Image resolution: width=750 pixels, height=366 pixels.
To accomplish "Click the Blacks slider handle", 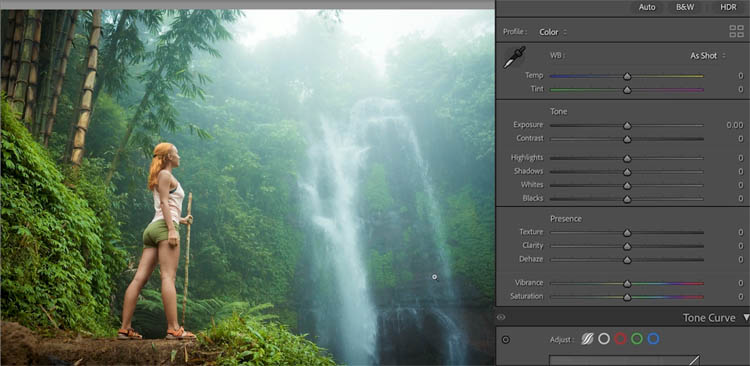I will [627, 199].
